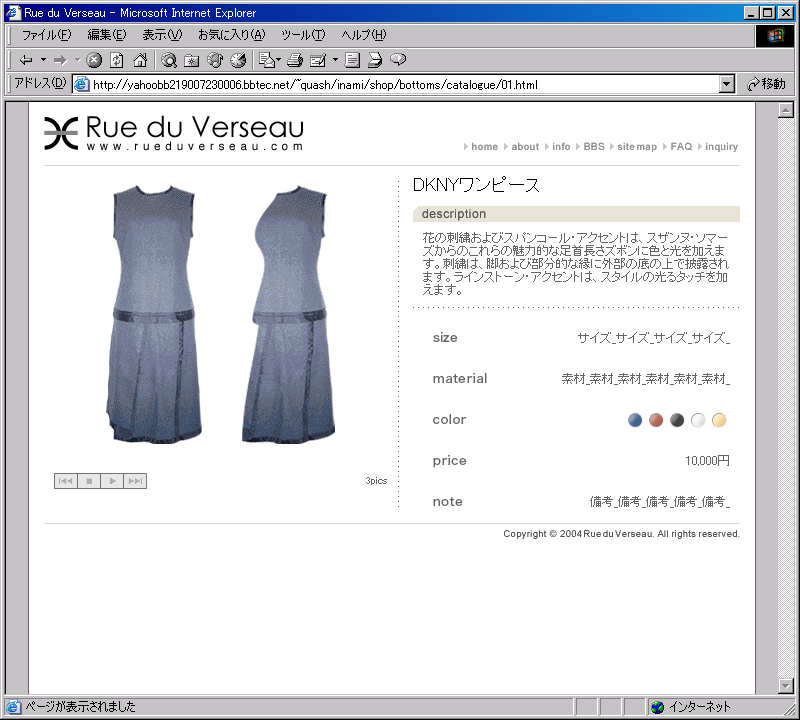Follow the FAQ navigation link
The height and width of the screenshot is (720, 800).
tap(681, 146)
